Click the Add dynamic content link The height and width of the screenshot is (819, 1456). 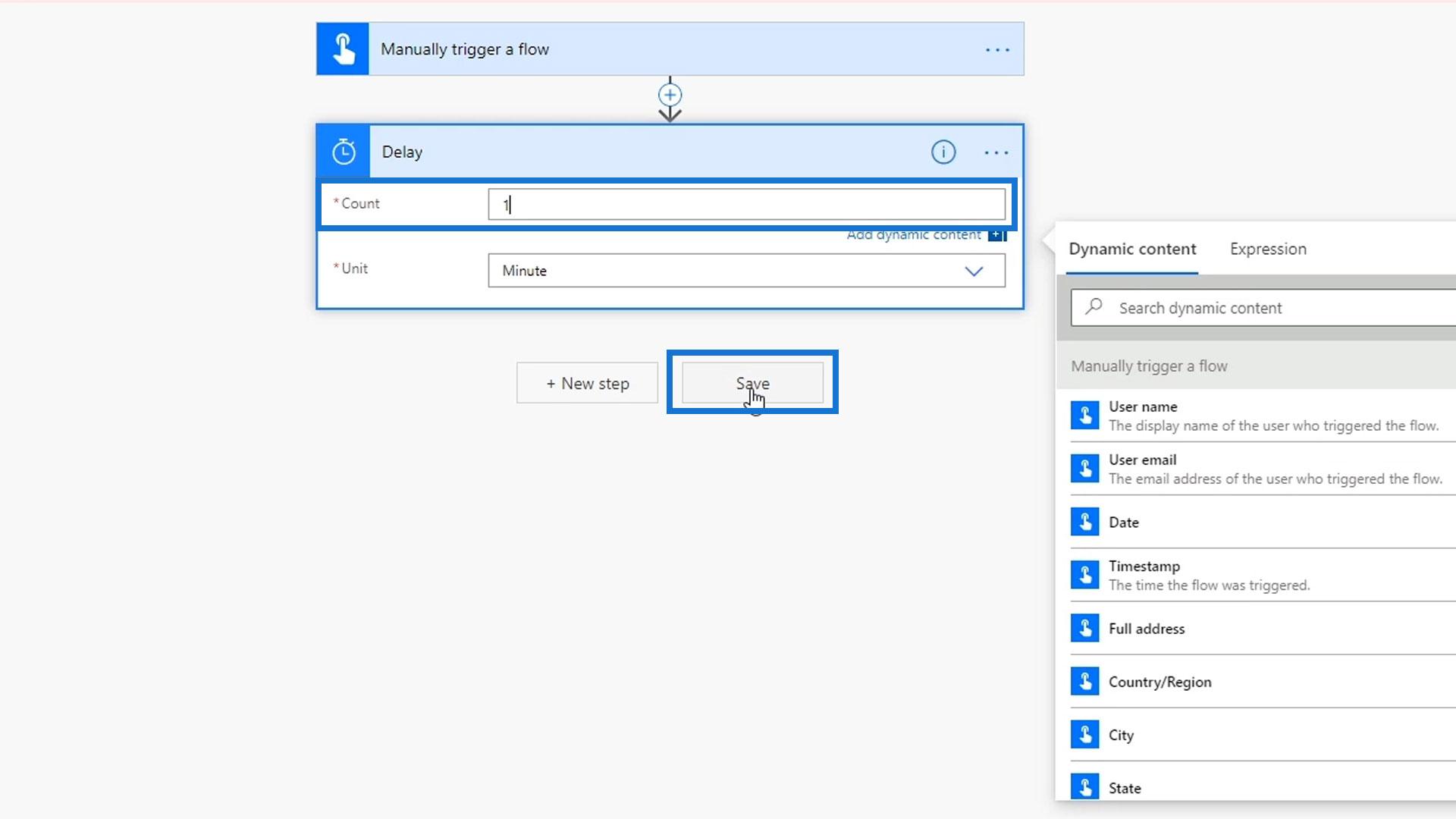coord(913,235)
